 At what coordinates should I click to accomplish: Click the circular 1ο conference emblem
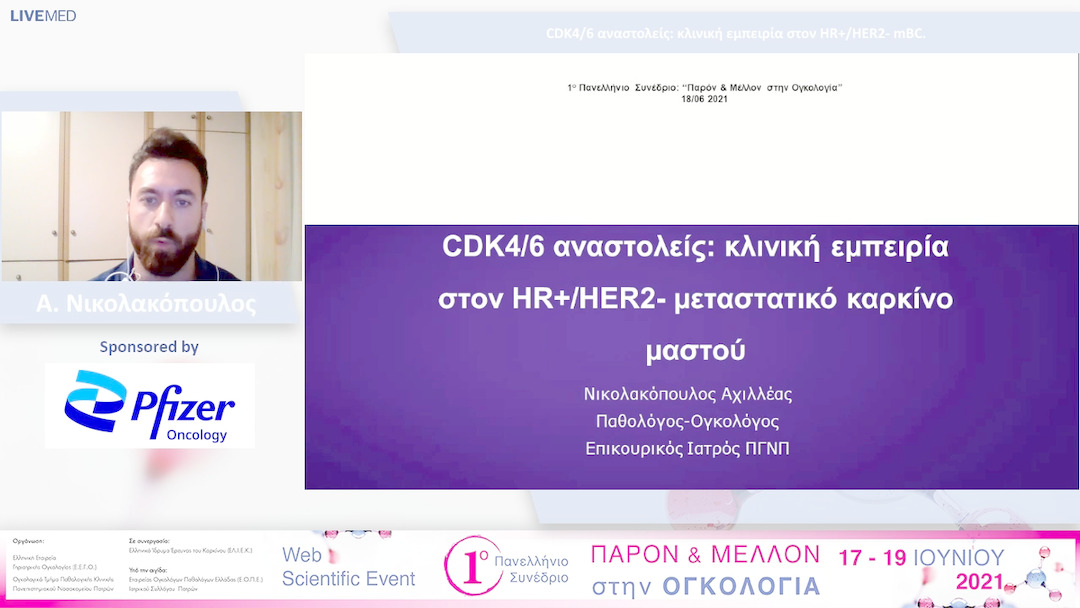pos(473,566)
